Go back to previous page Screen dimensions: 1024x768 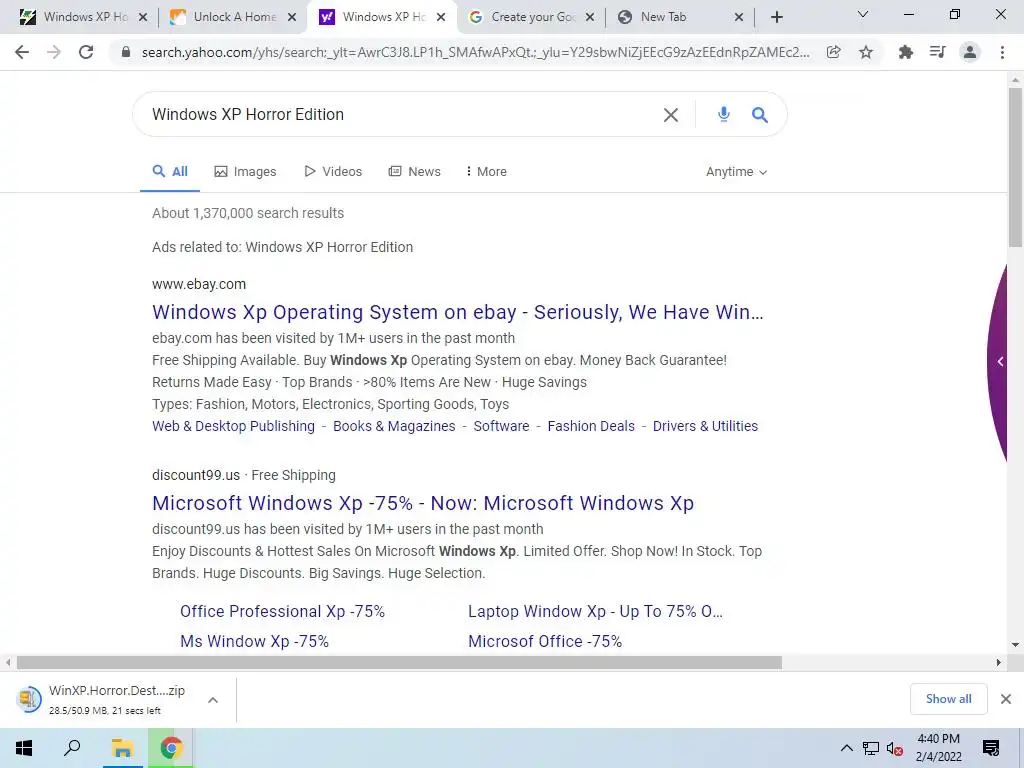[x=22, y=52]
